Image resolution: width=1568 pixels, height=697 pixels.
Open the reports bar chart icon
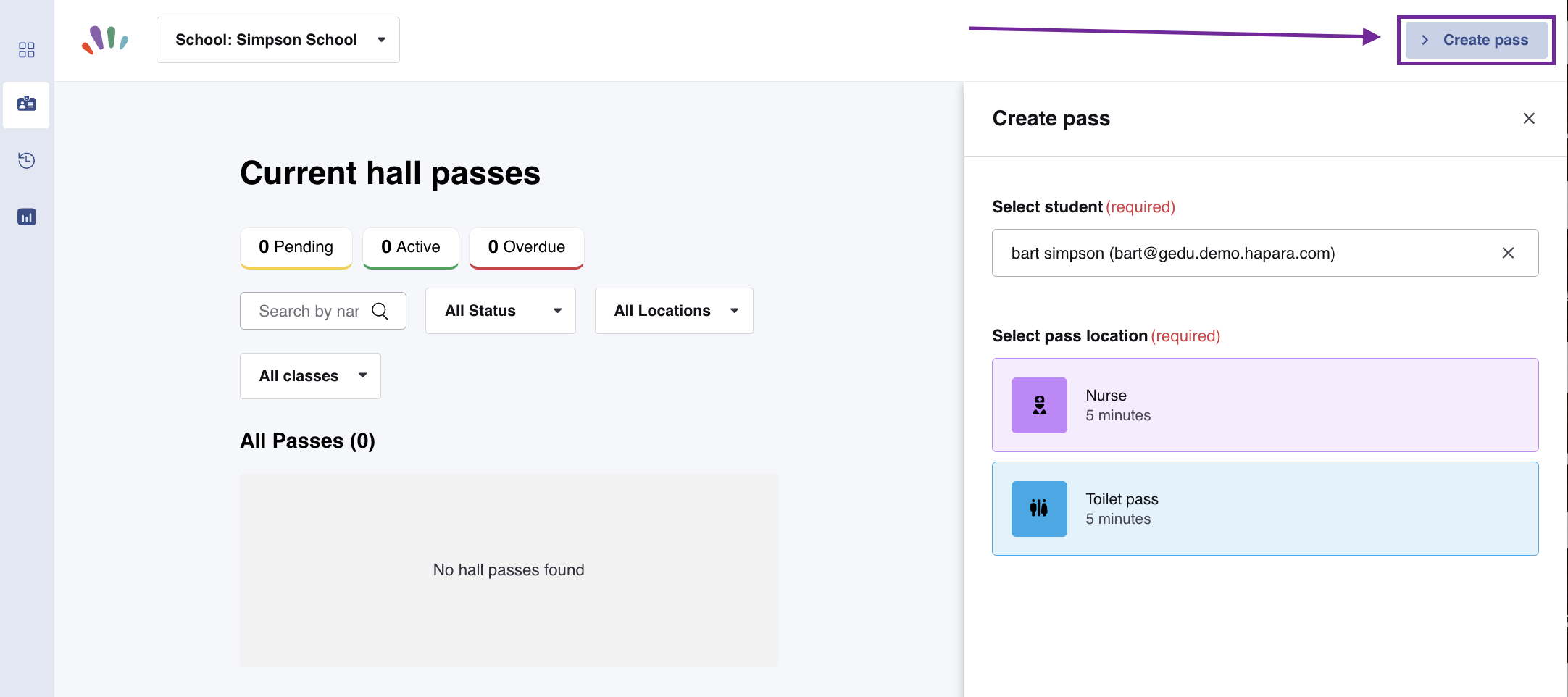tap(27, 217)
